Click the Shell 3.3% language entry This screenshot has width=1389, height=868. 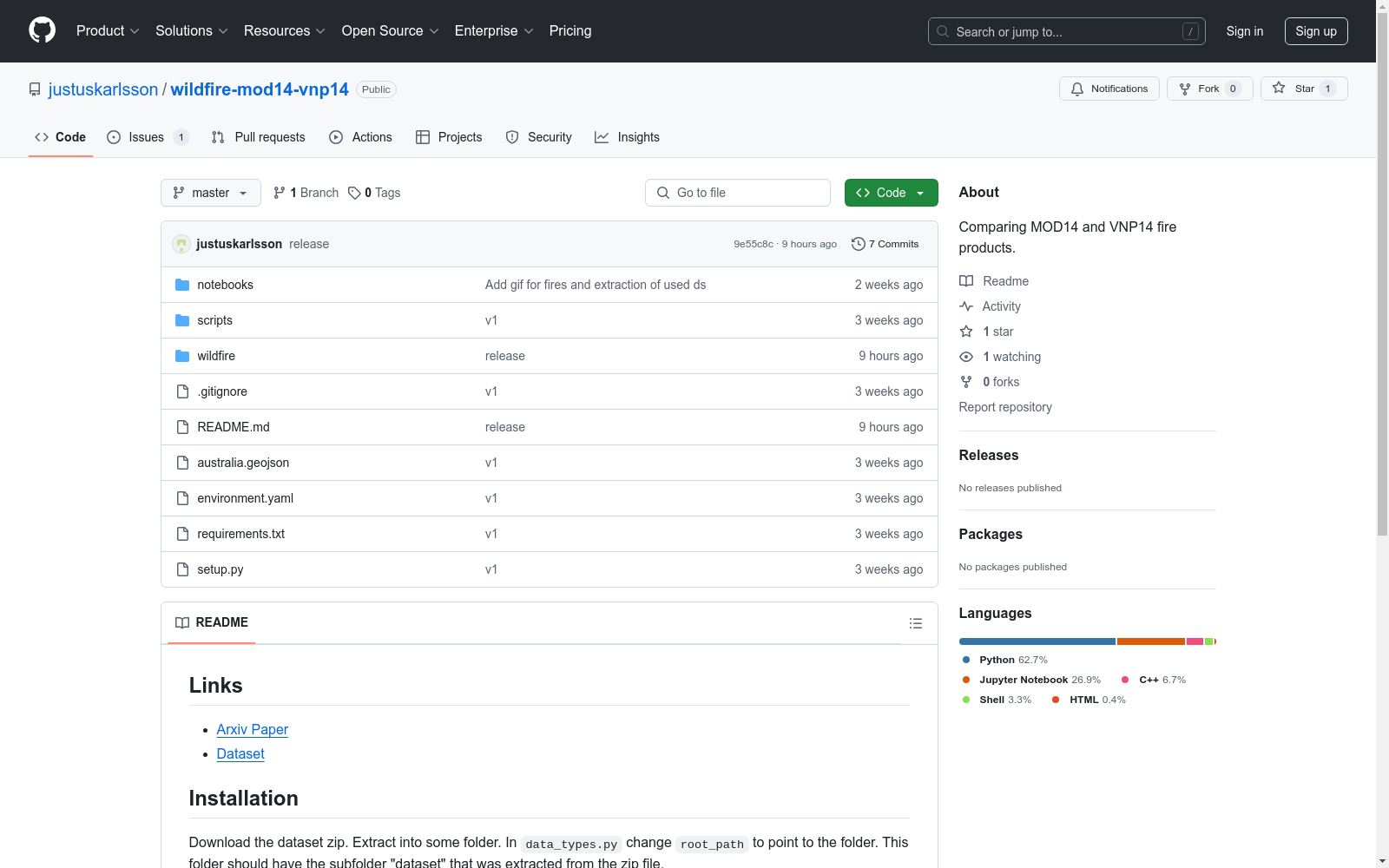pyautogui.click(x=997, y=700)
